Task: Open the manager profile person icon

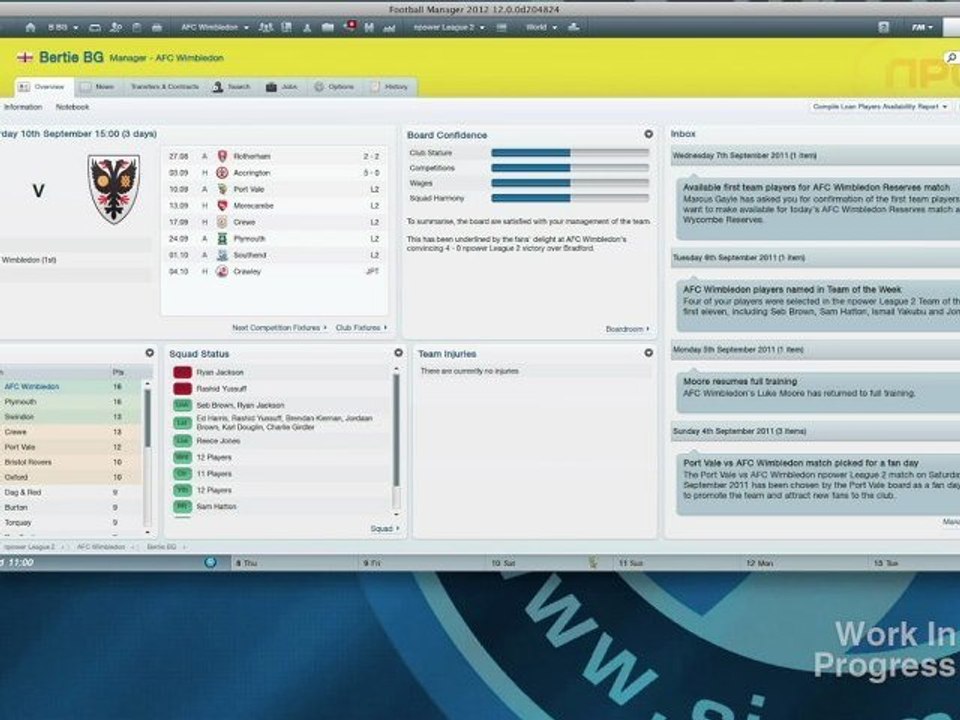Action: (116, 28)
